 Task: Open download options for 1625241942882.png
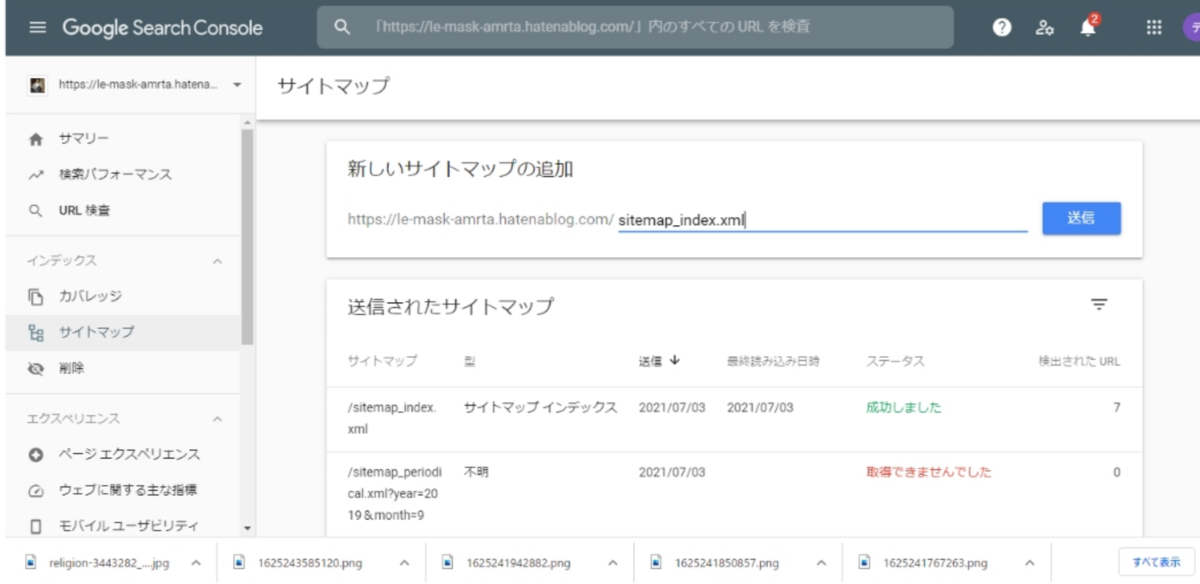[613, 563]
